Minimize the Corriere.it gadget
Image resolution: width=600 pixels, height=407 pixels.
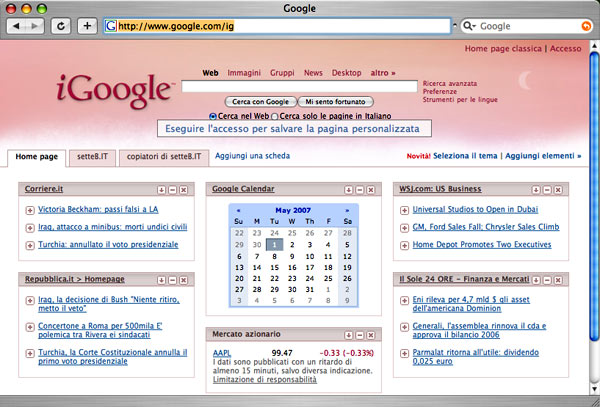[x=173, y=190]
